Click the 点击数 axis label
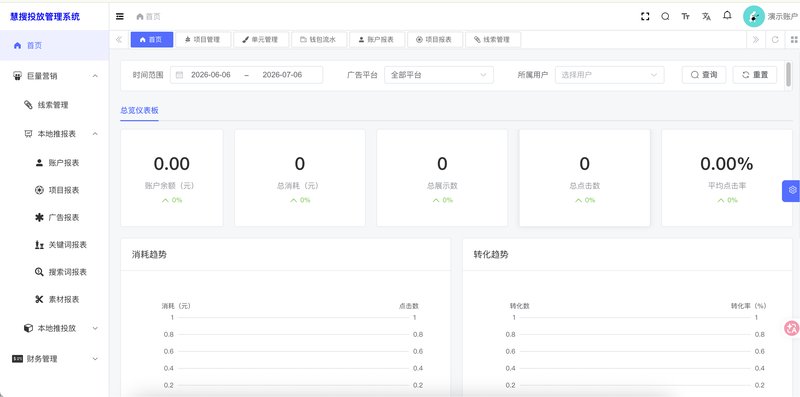Screen dimensions: 800x397 point(409,306)
